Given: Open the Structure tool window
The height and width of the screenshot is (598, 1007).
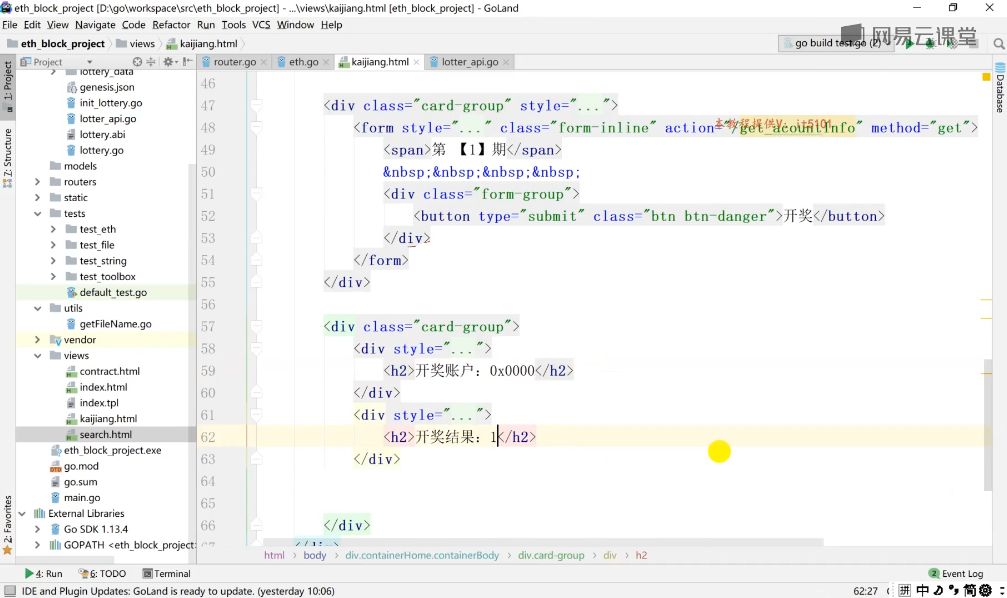Looking at the screenshot, I should tap(8, 157).
